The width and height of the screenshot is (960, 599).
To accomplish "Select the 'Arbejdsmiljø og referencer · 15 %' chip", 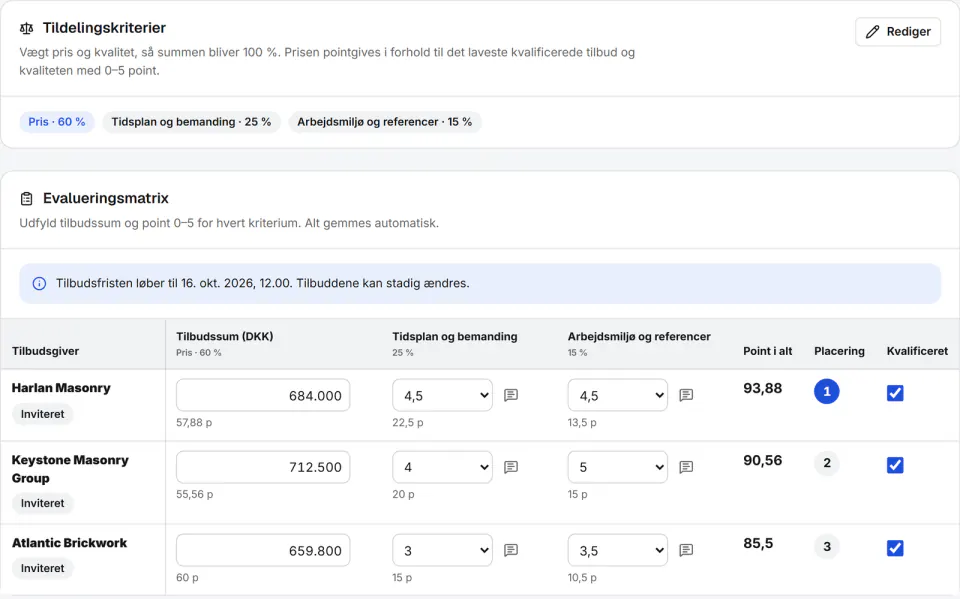I will (384, 122).
